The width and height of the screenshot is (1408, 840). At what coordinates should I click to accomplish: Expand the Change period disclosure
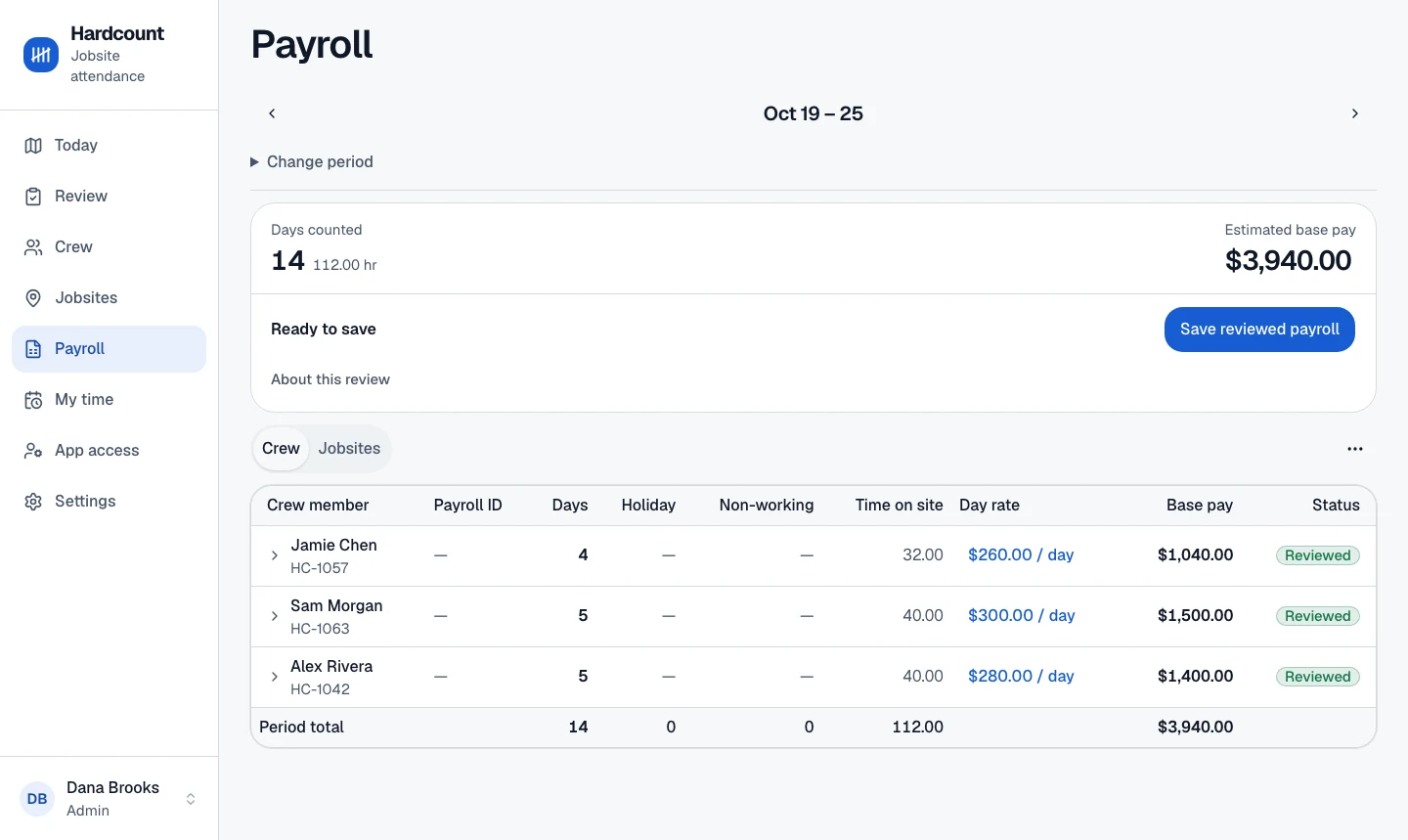click(312, 162)
